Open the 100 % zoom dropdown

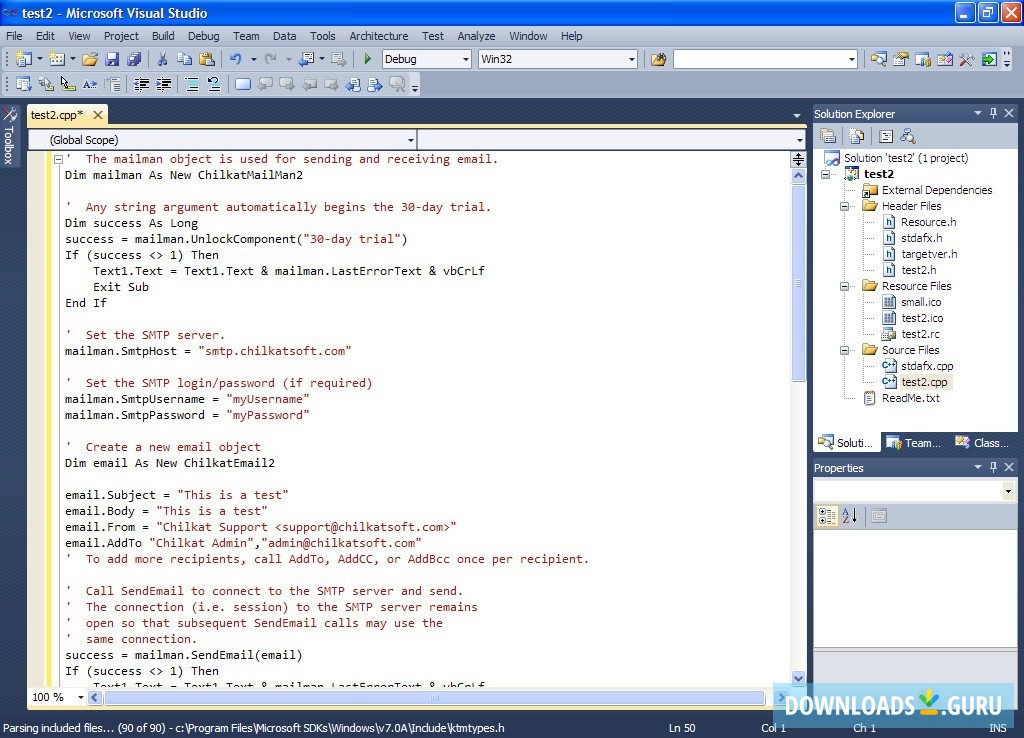[x=80, y=698]
